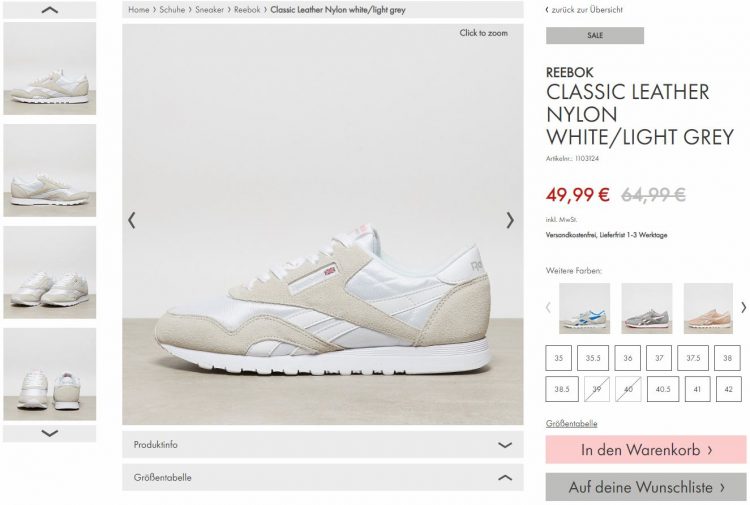Collapse the Größentabelle section
Image resolution: width=750 pixels, height=505 pixels.
(323, 477)
